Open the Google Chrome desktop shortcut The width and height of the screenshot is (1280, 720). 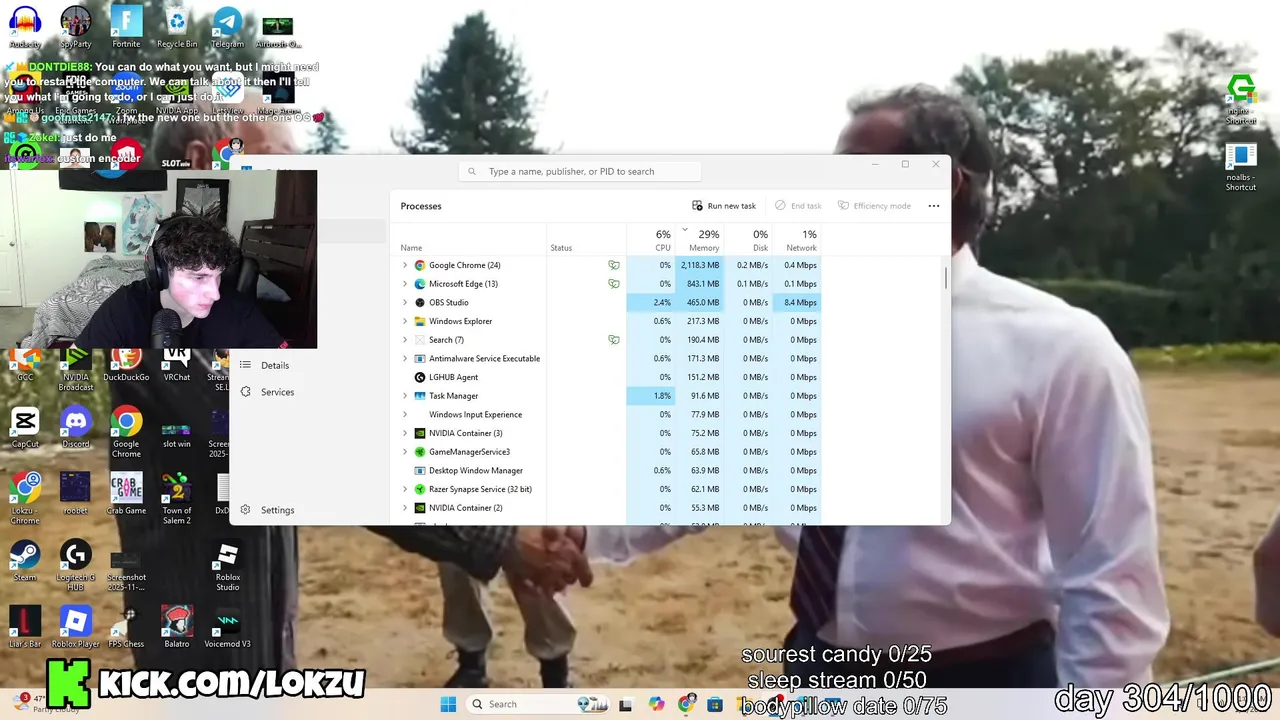126,432
